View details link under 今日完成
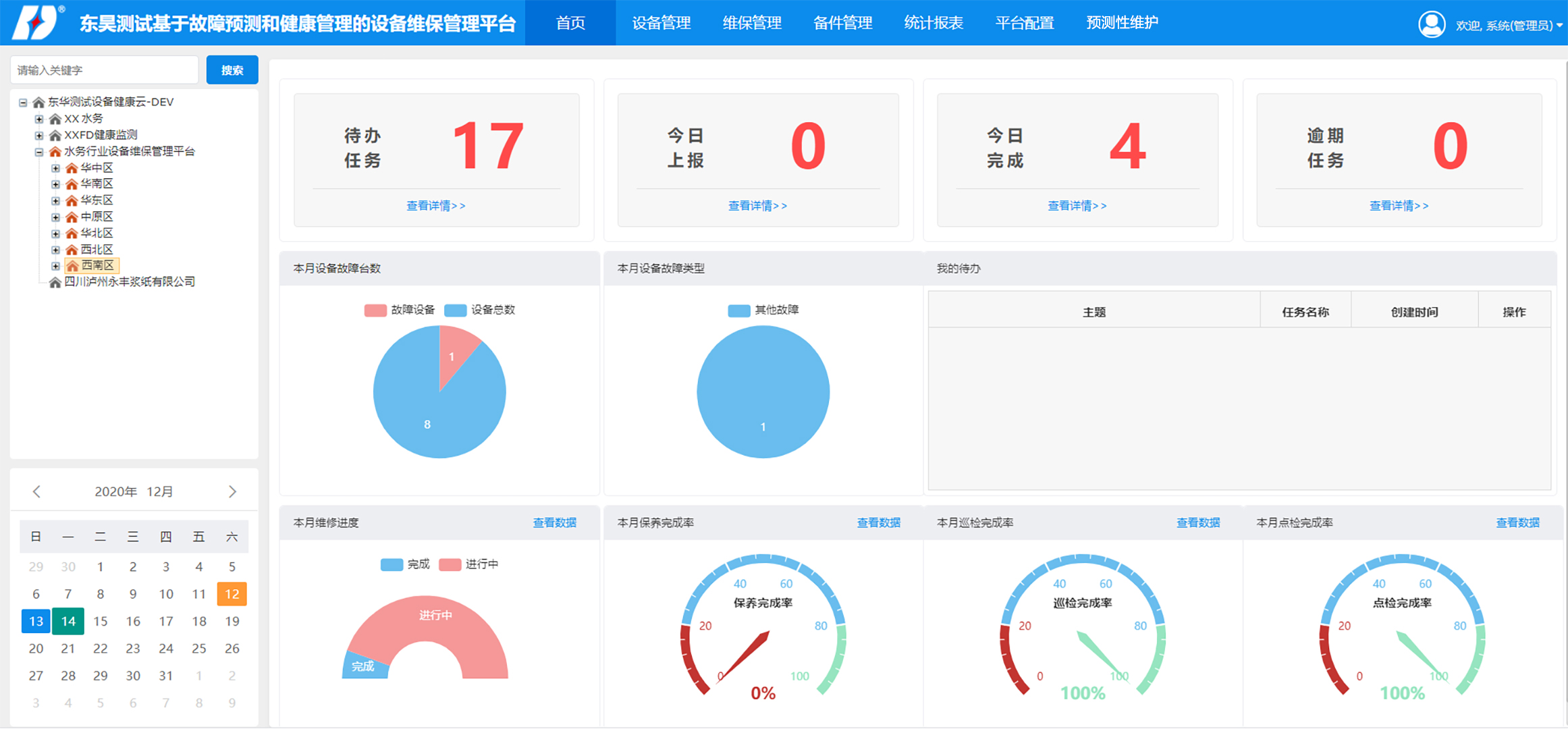Screen dimensions: 1568x729 [x=1077, y=206]
